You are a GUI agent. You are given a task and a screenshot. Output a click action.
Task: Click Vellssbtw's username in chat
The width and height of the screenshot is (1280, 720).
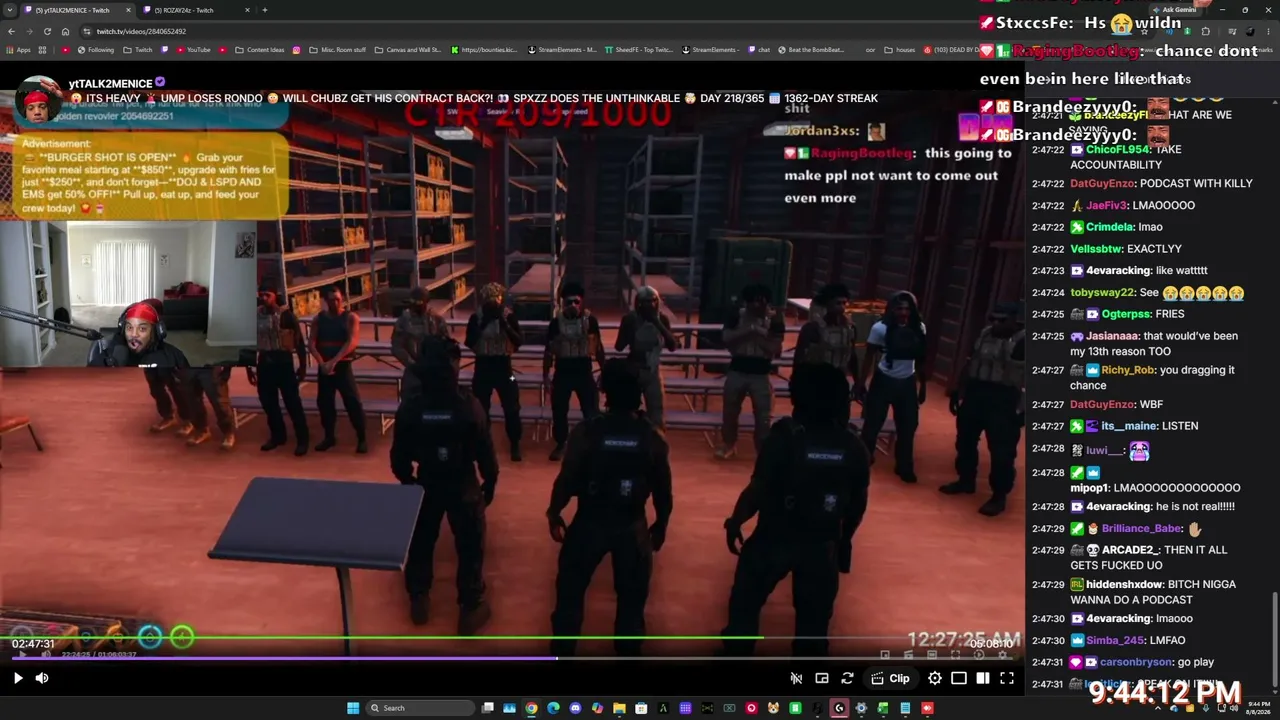[1098, 249]
